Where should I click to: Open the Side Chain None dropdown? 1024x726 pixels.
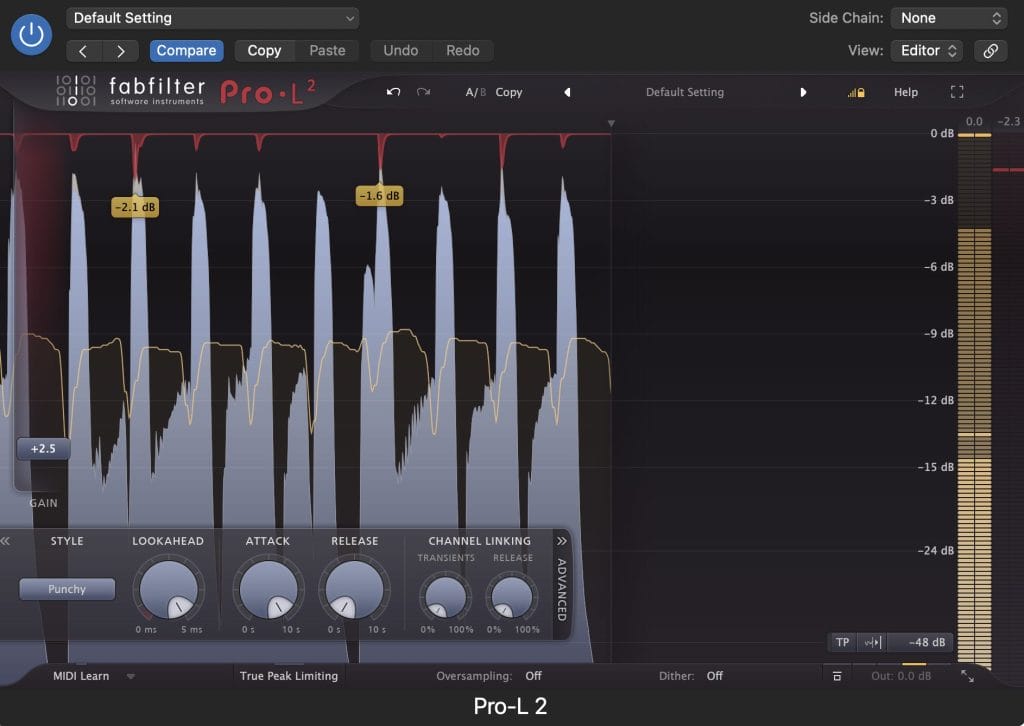tap(949, 18)
